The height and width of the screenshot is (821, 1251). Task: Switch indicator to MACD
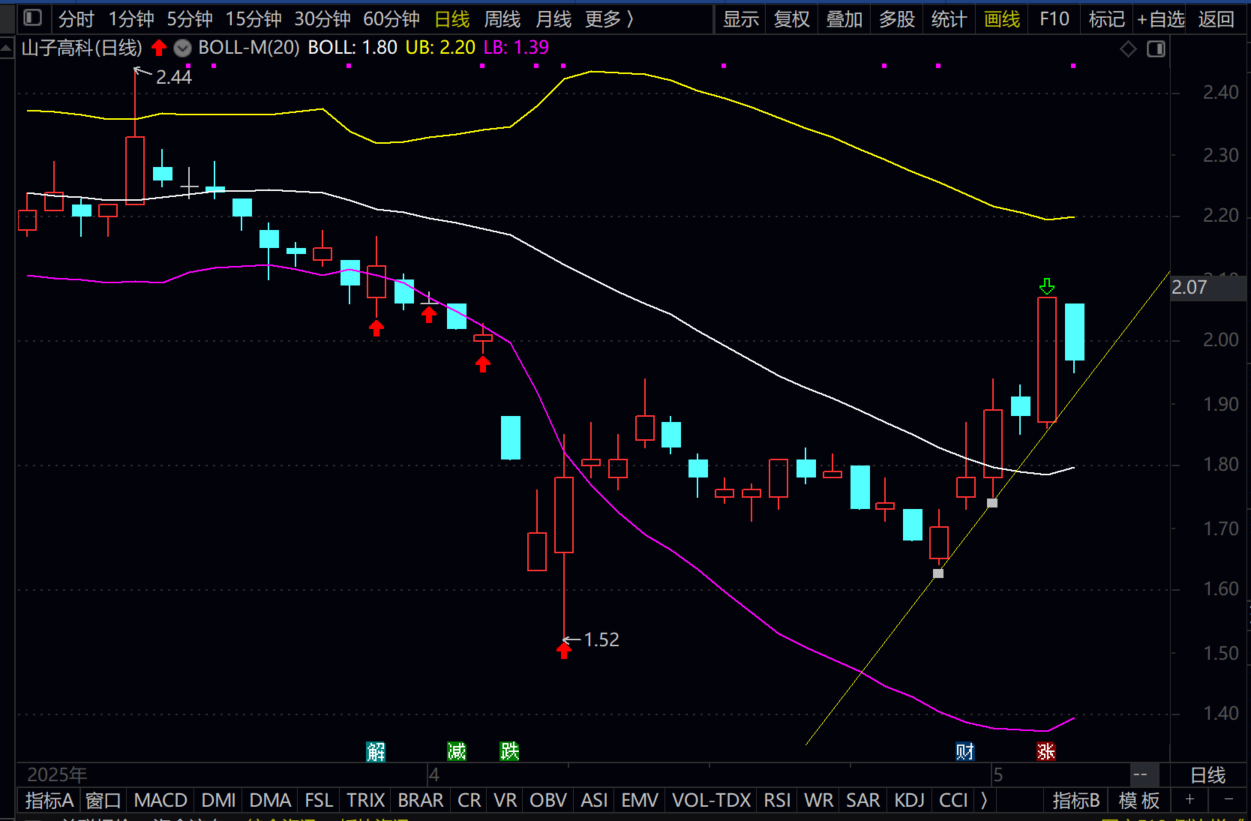[x=160, y=800]
